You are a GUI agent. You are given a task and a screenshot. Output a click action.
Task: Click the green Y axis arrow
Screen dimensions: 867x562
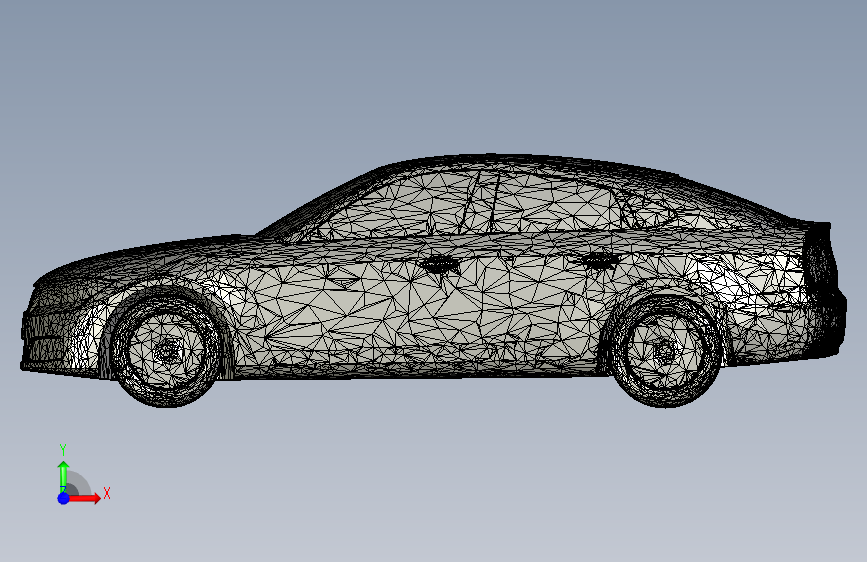pos(63,476)
